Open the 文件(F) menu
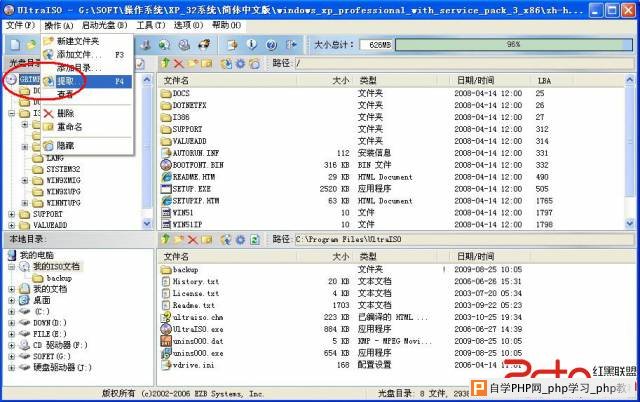 (20, 25)
